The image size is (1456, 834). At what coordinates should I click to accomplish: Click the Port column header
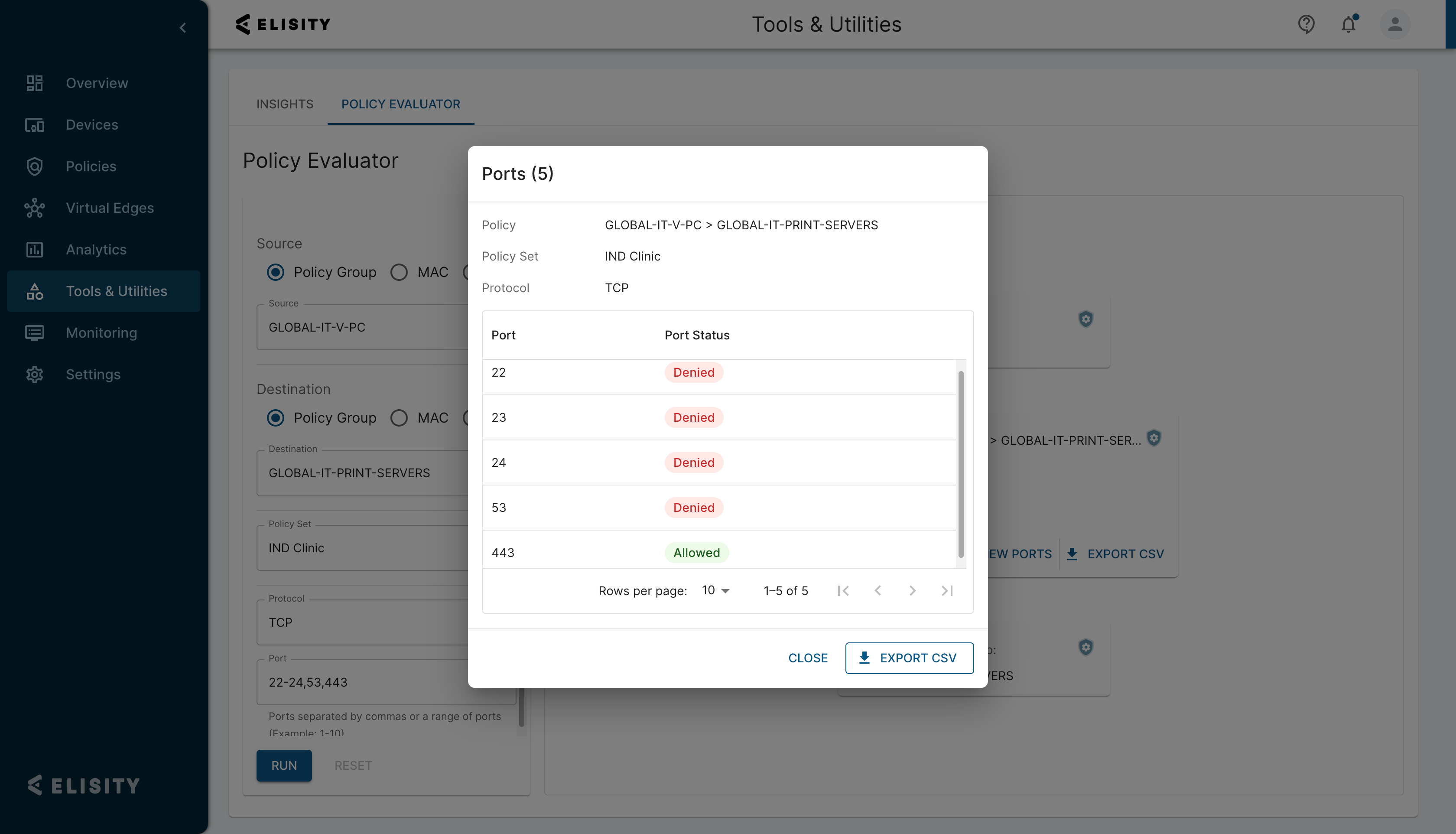tap(503, 335)
